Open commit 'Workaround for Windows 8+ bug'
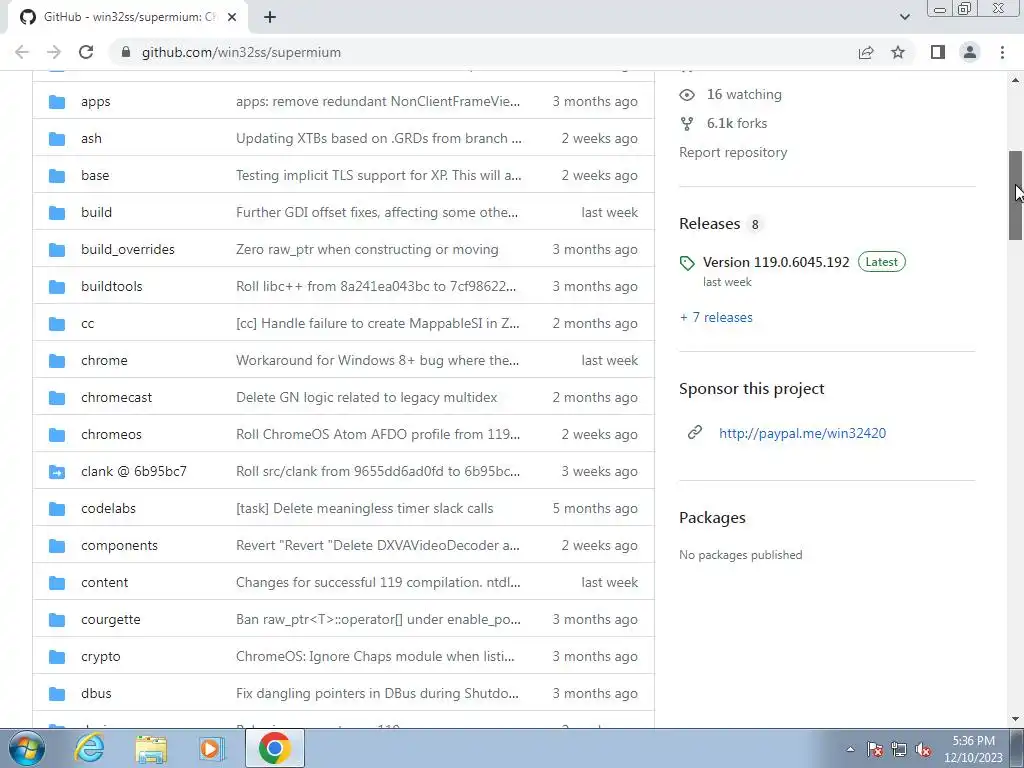Screen dimensions: 1024x768 point(377,360)
